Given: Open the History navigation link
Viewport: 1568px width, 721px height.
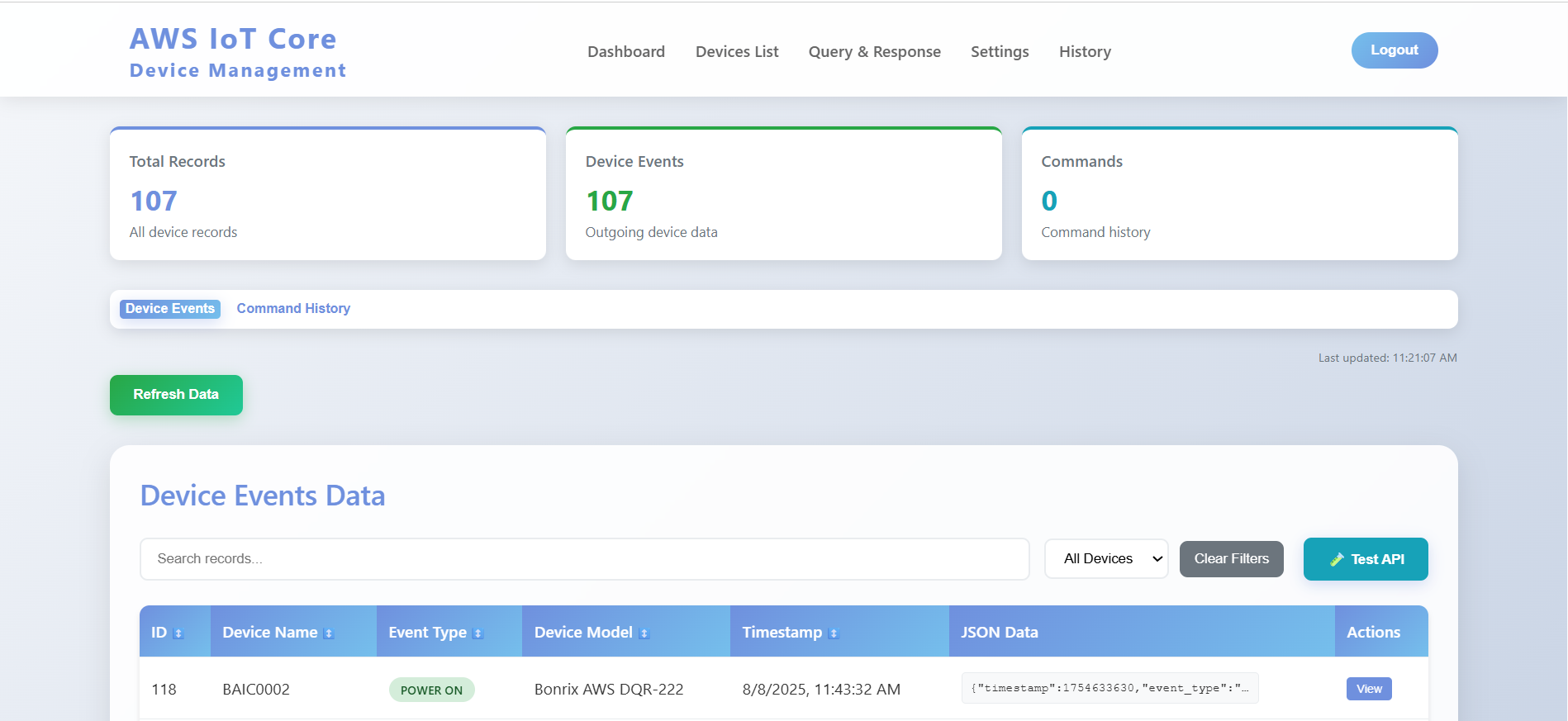Looking at the screenshot, I should [1085, 52].
